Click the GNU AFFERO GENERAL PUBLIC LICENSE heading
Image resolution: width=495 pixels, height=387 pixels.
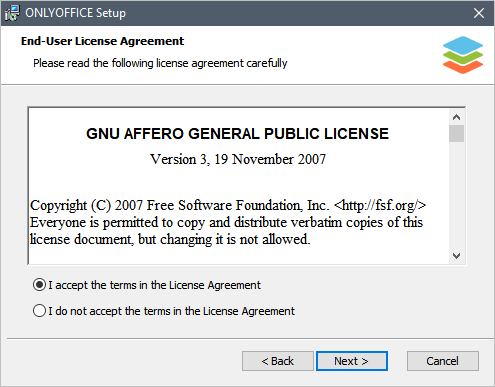[x=237, y=134]
